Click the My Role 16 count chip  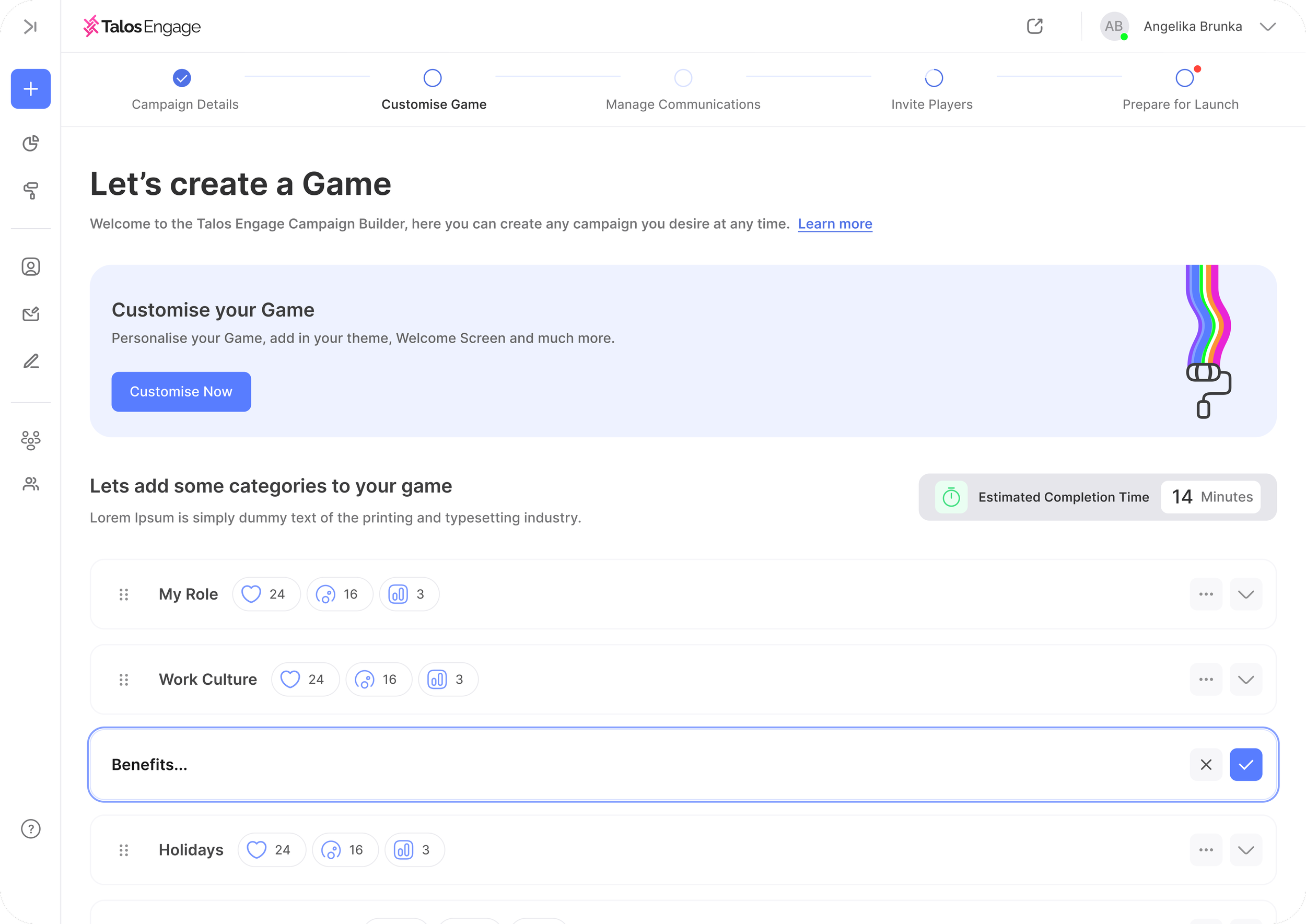pyautogui.click(x=340, y=594)
